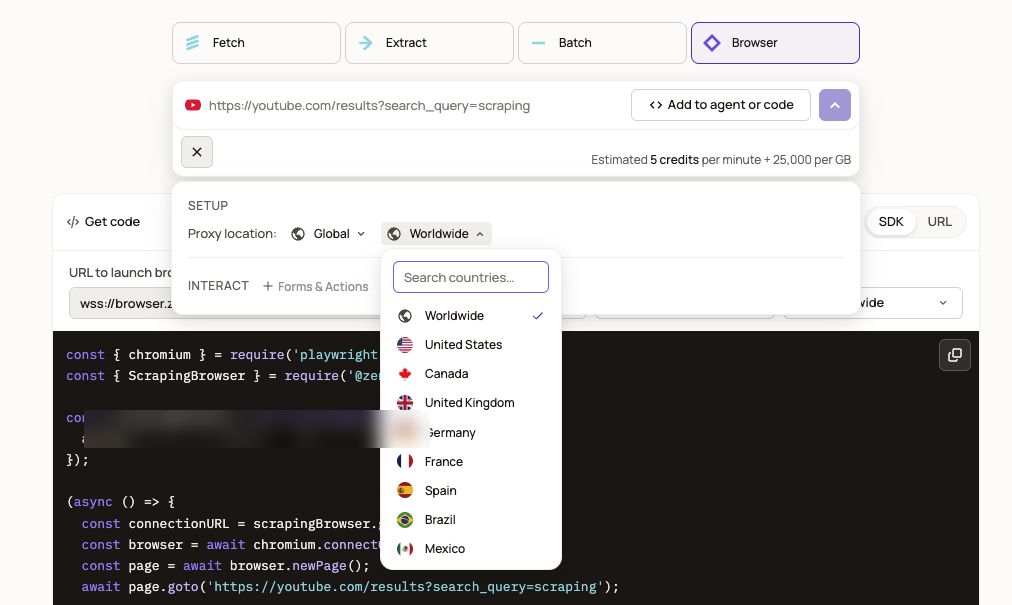Click the Get code heading
This screenshot has width=1012, height=605.
click(103, 222)
